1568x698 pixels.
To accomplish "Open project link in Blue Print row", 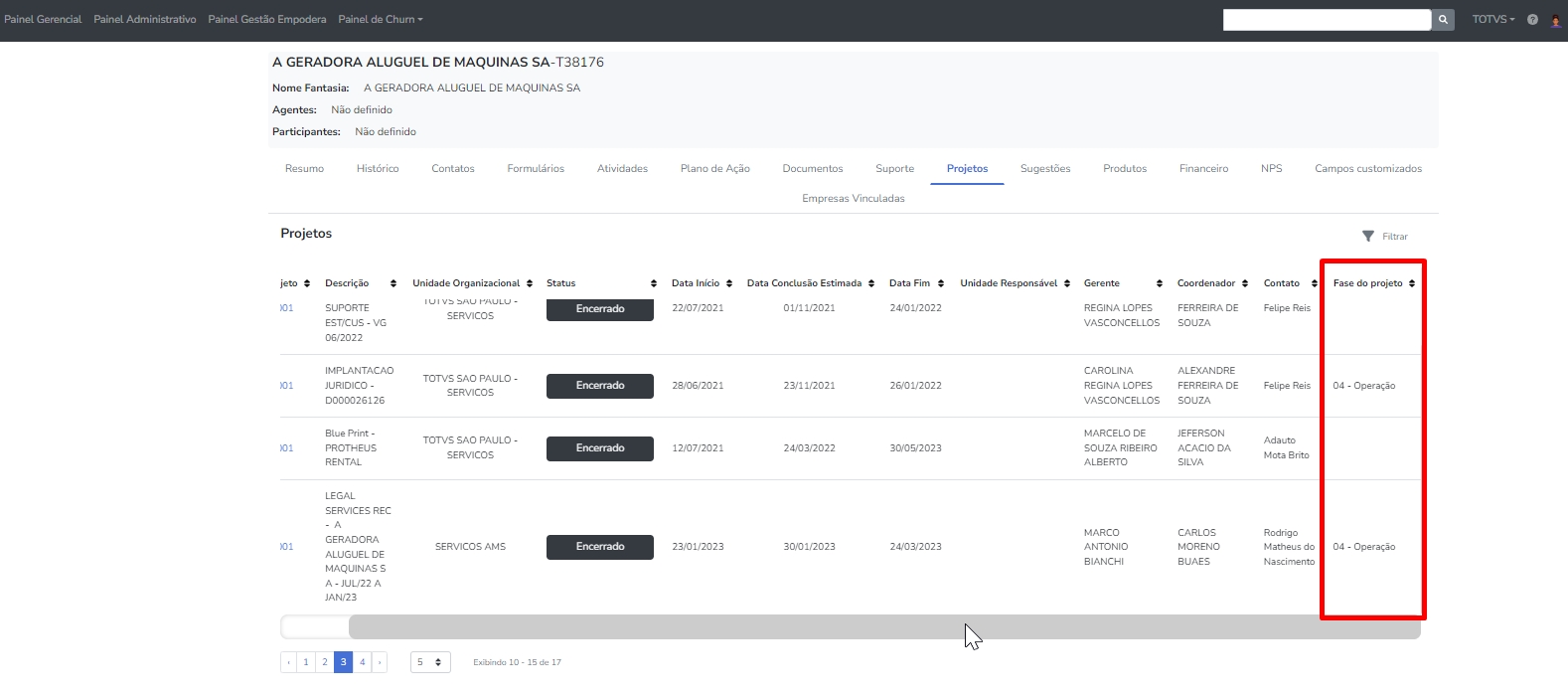I will click(286, 448).
